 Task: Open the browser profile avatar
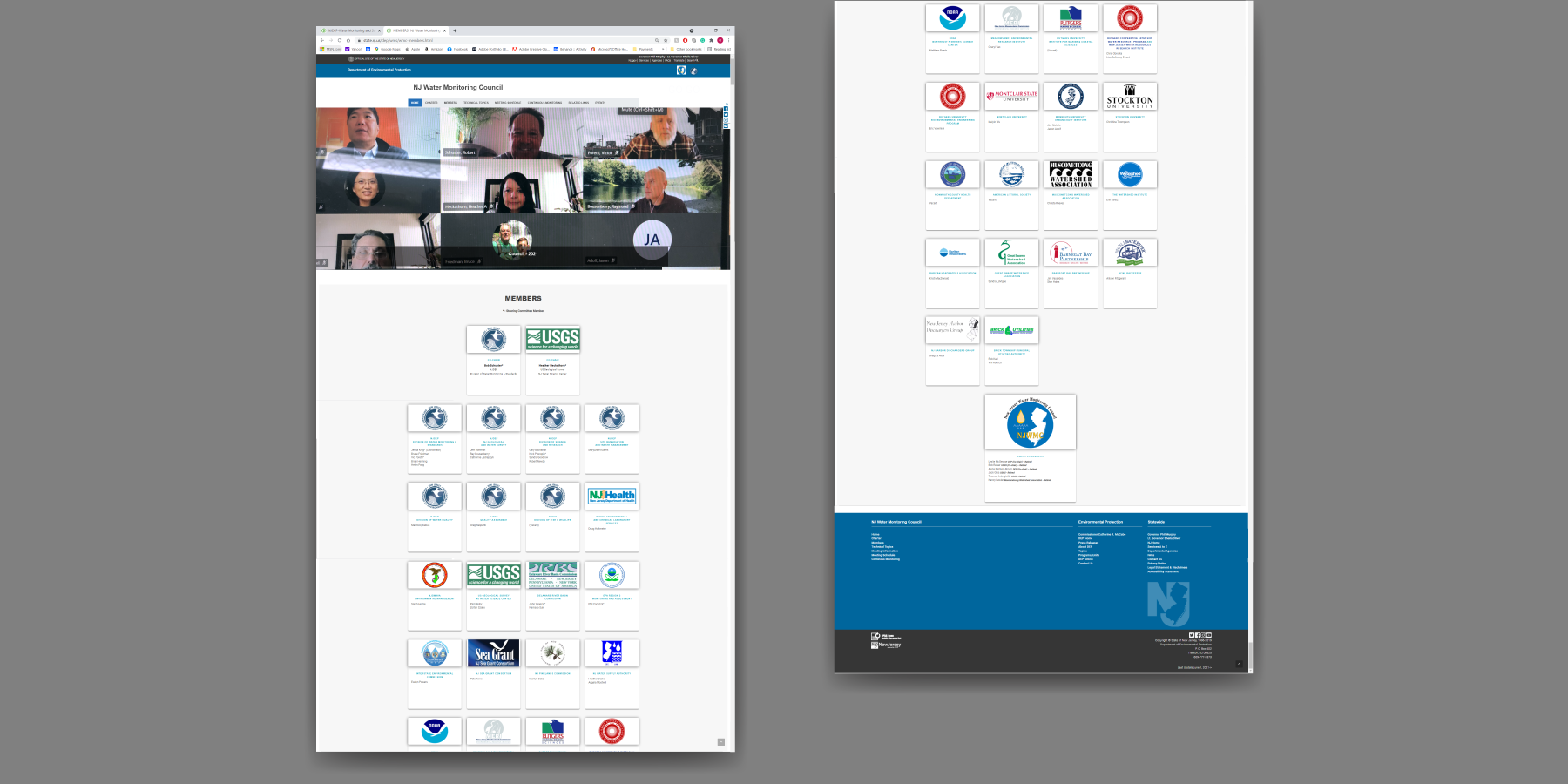point(720,40)
